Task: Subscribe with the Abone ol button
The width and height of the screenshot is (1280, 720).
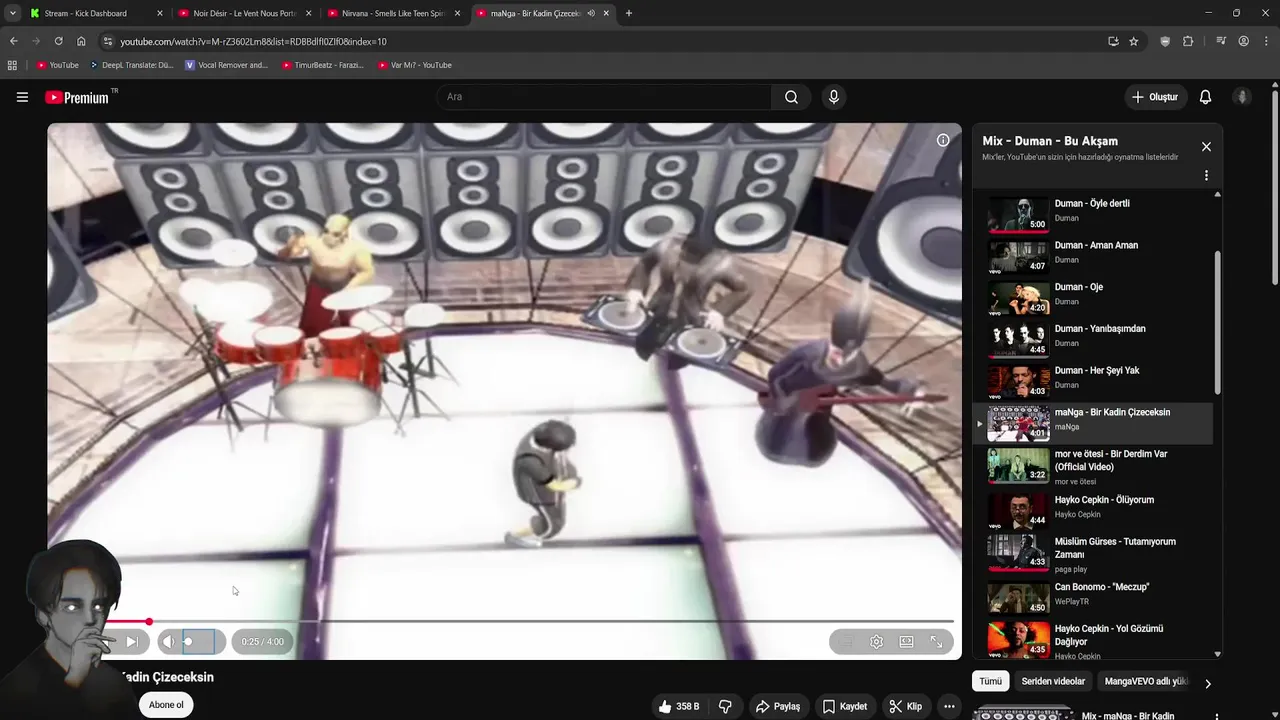Action: pos(166,705)
